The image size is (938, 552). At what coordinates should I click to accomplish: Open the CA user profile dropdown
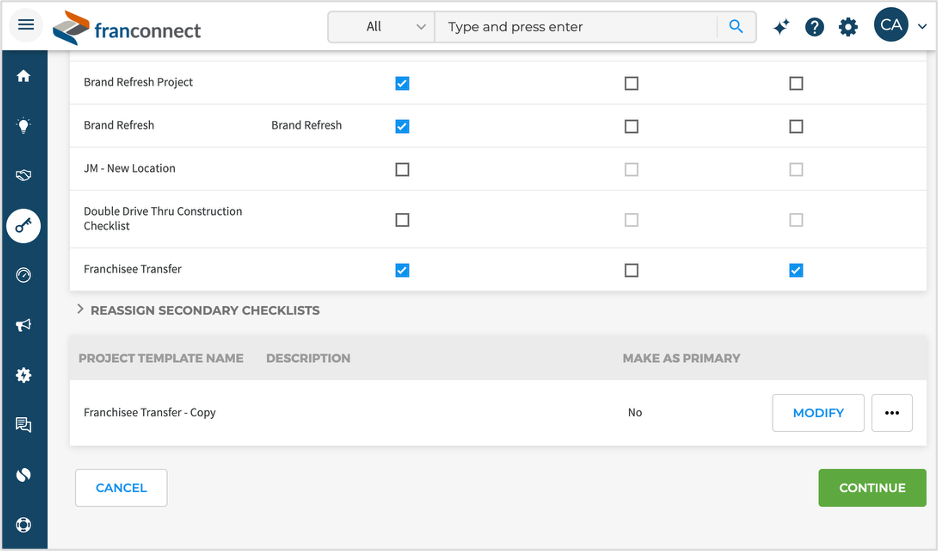(901, 26)
